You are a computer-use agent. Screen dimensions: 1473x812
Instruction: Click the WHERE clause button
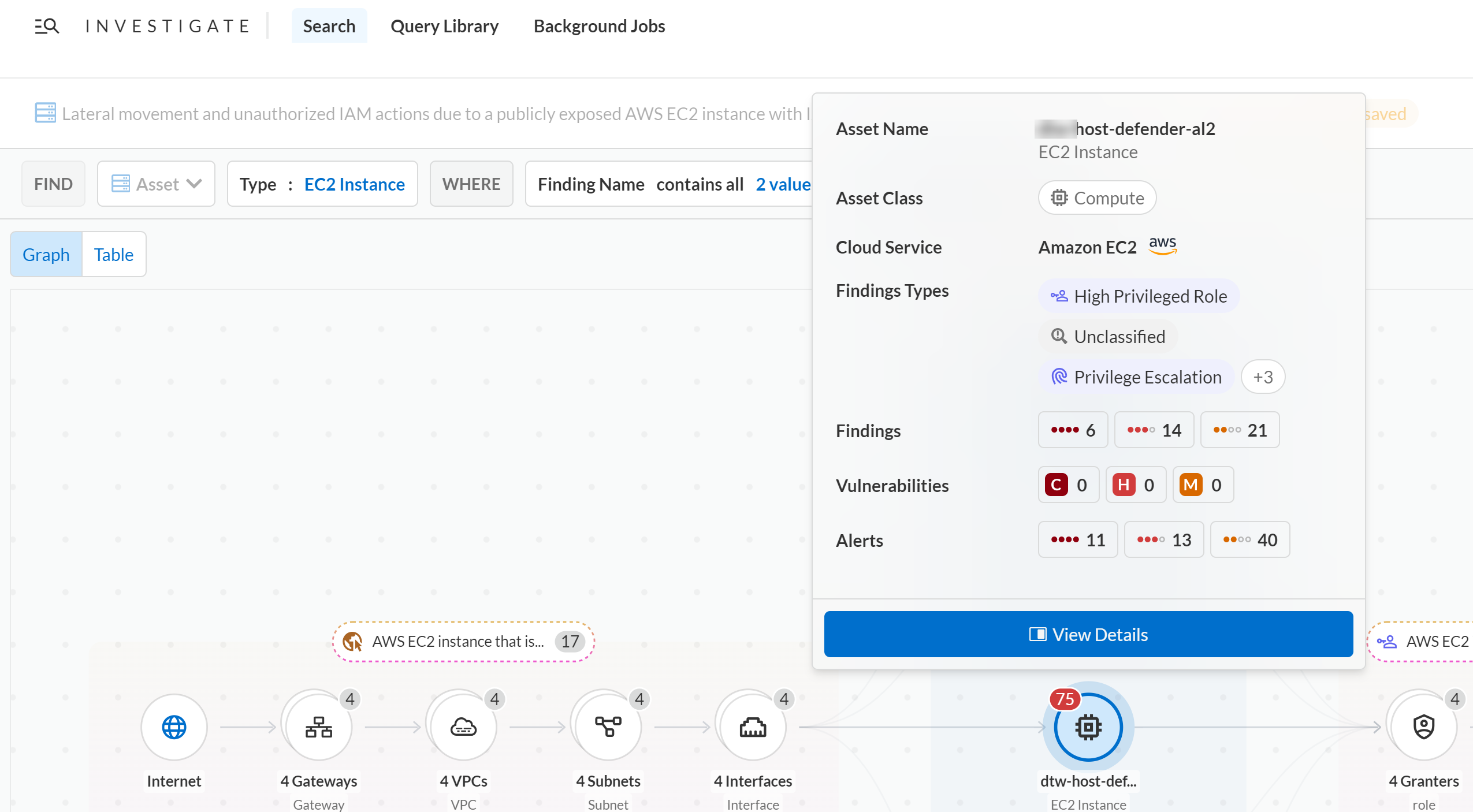(x=471, y=184)
